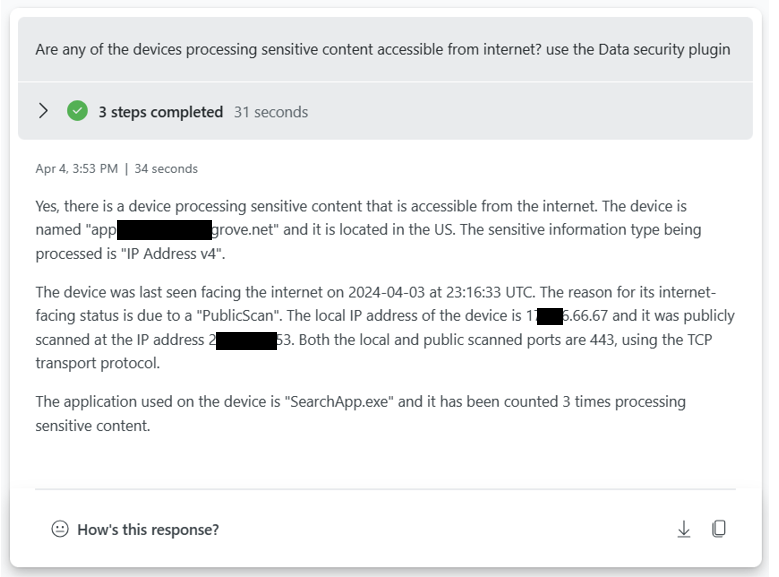Open the "How's this response?" feedback prompt
Screen dimensions: 779x577
(x=148, y=530)
